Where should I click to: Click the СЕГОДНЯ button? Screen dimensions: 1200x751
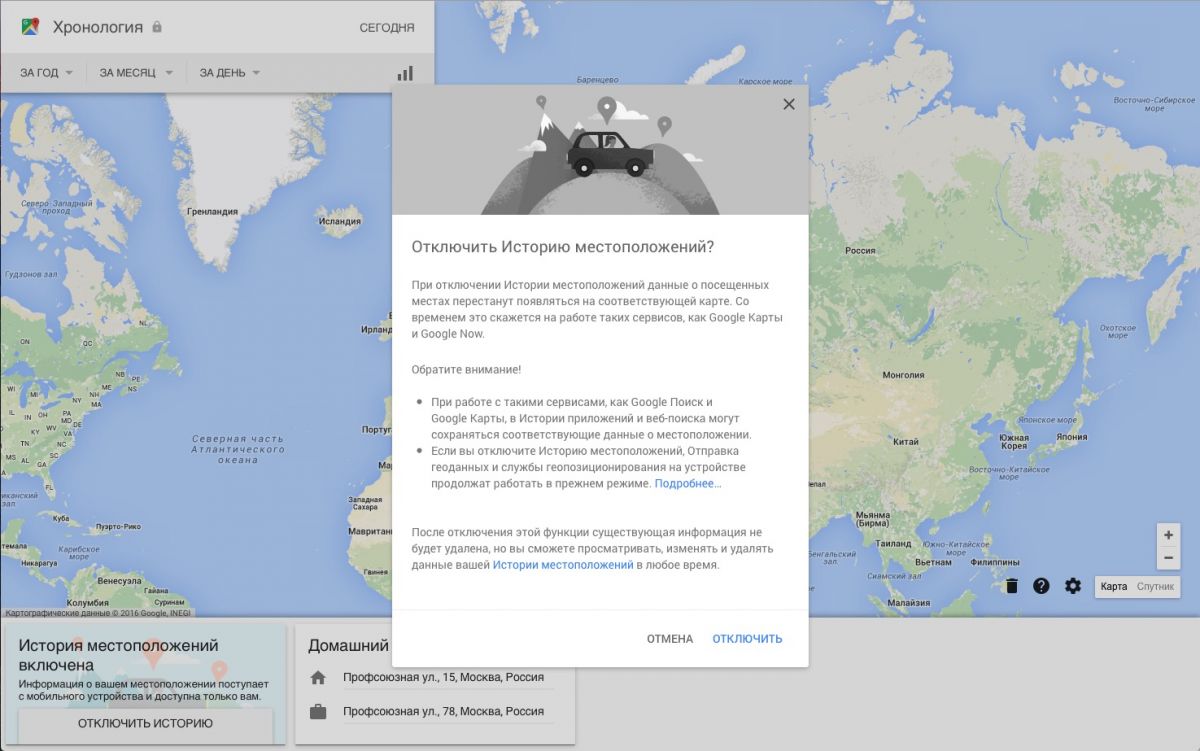[387, 28]
